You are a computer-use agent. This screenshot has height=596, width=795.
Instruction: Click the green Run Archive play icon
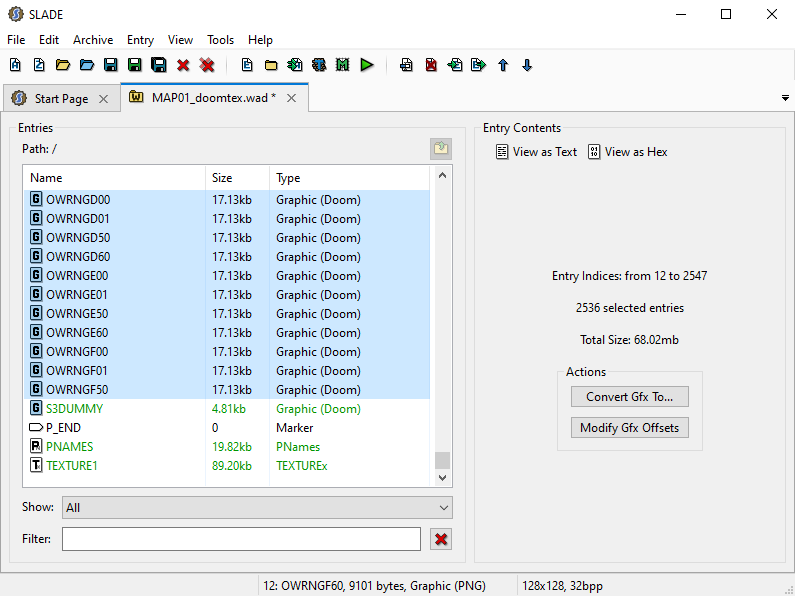coord(367,65)
